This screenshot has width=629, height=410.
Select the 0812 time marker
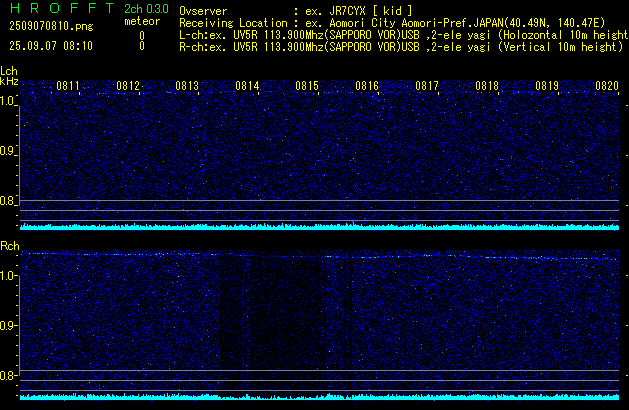128,86
